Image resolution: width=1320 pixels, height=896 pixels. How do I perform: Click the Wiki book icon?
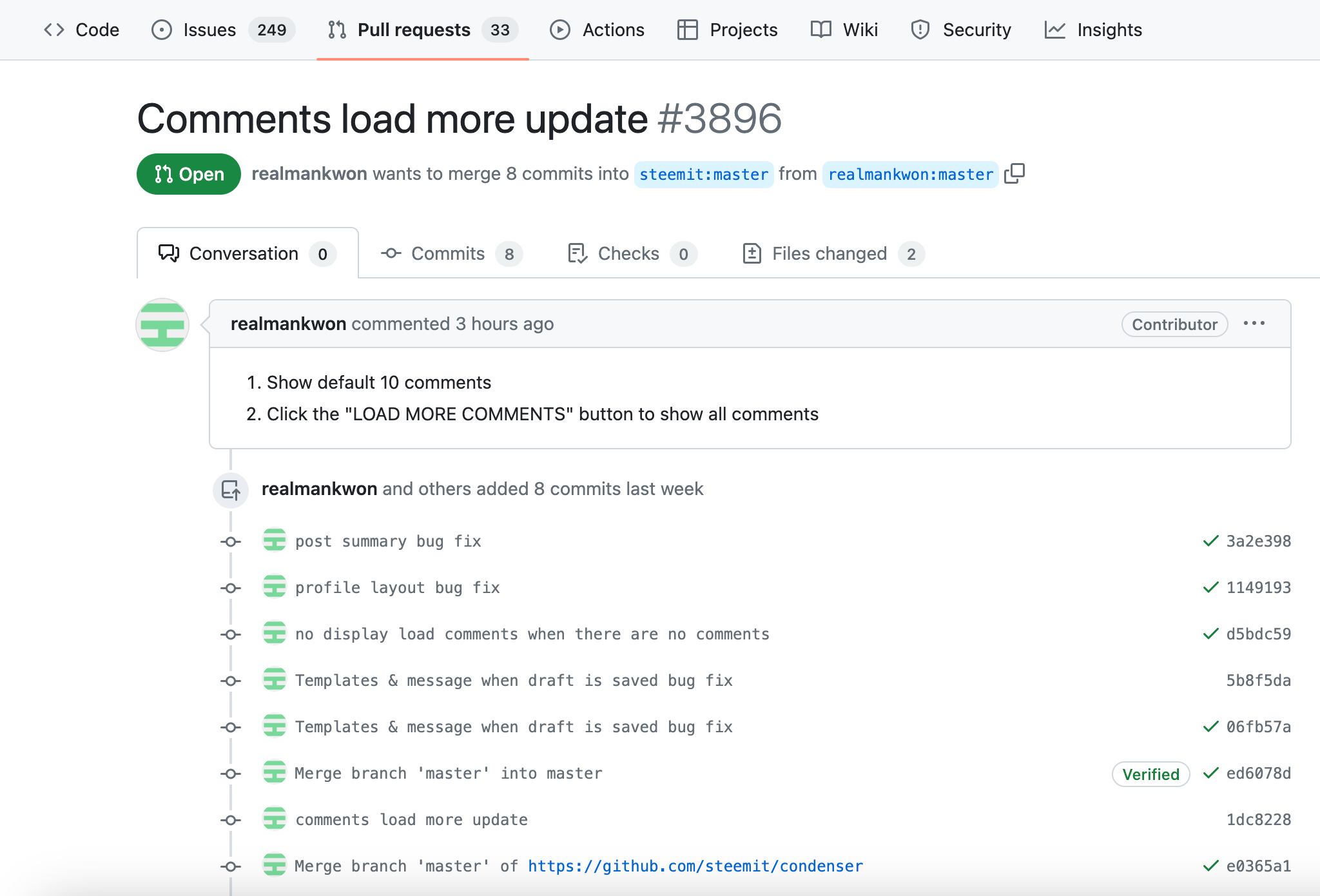coord(820,30)
